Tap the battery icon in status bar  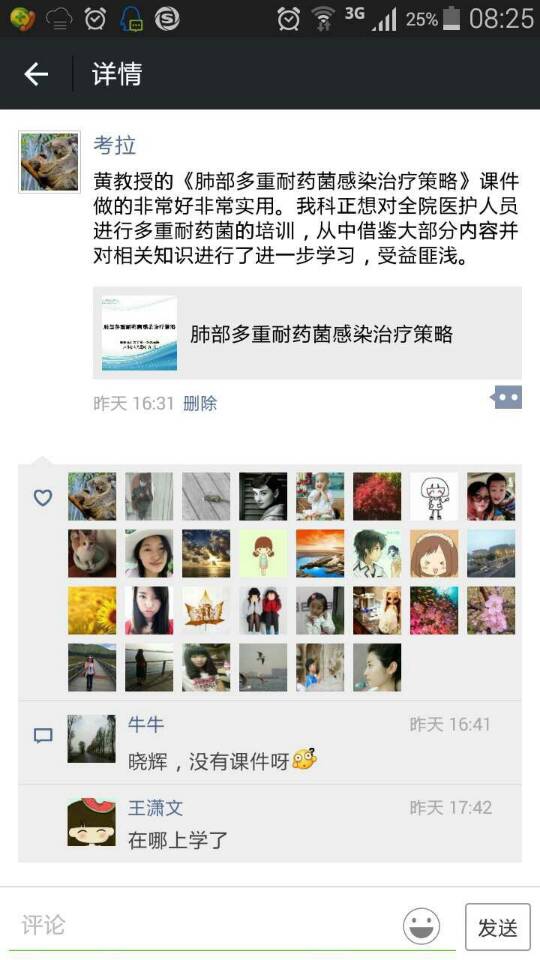(452, 18)
